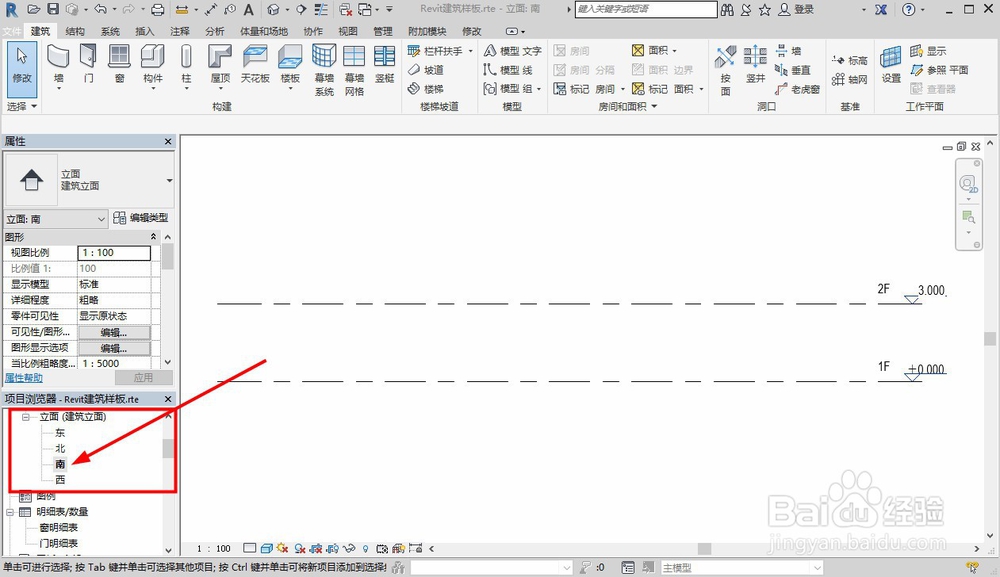Open the 面积 dropdown arrow

pos(674,50)
